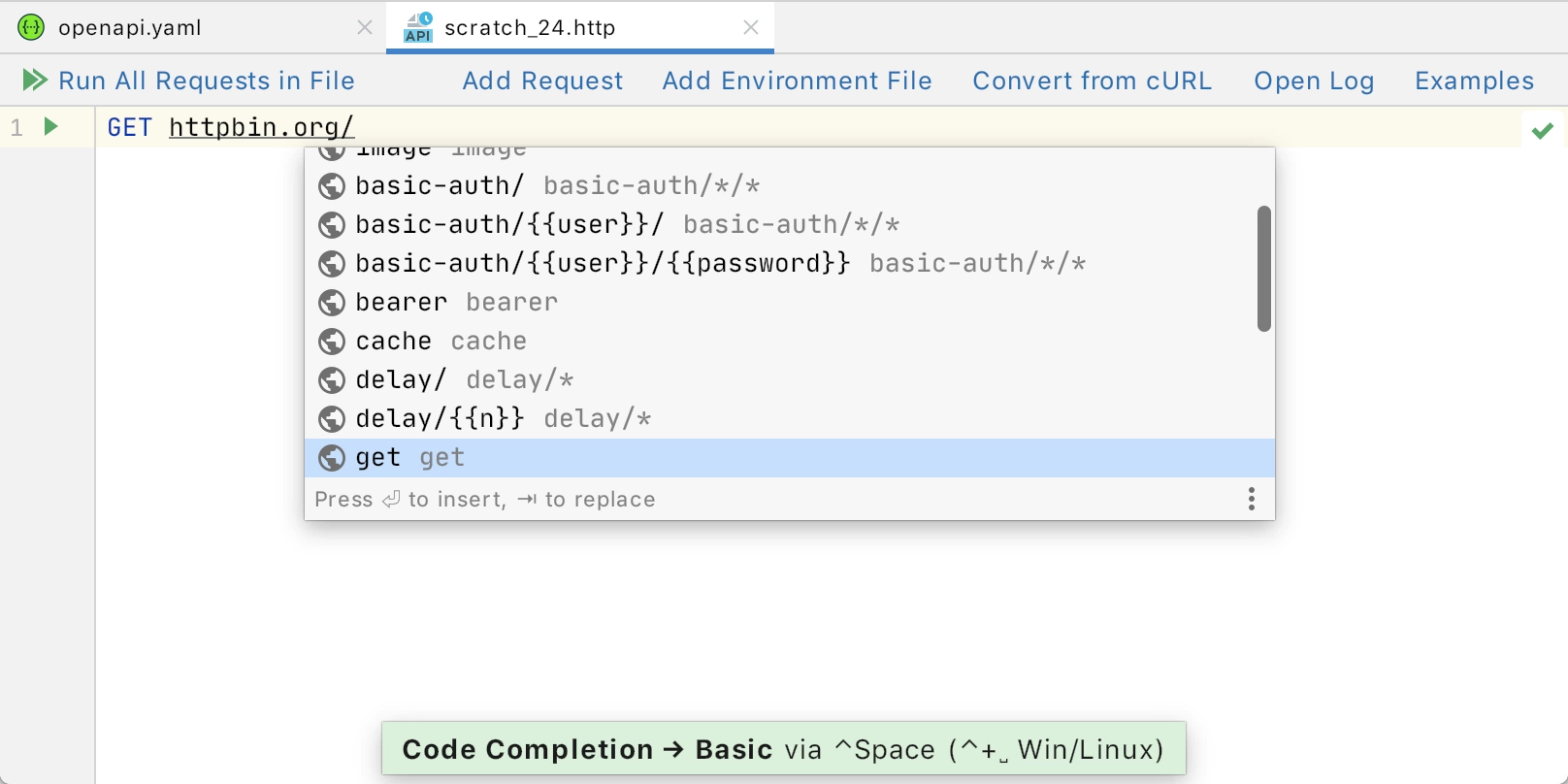Viewport: 1568px width, 784px height.
Task: Open the completion popup three-dots options menu
Action: 1252,499
